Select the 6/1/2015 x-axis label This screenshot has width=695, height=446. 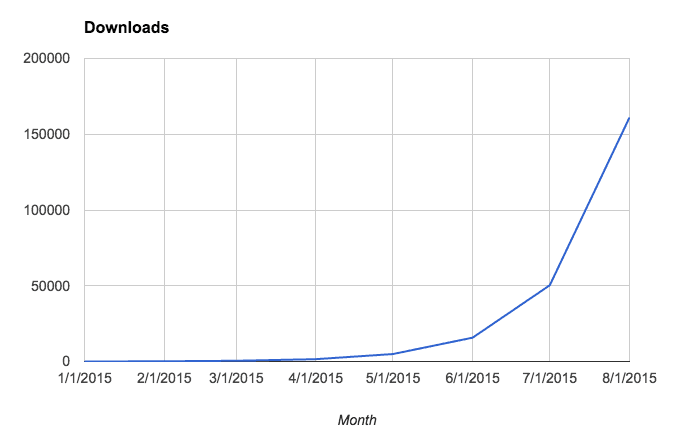[x=471, y=379]
